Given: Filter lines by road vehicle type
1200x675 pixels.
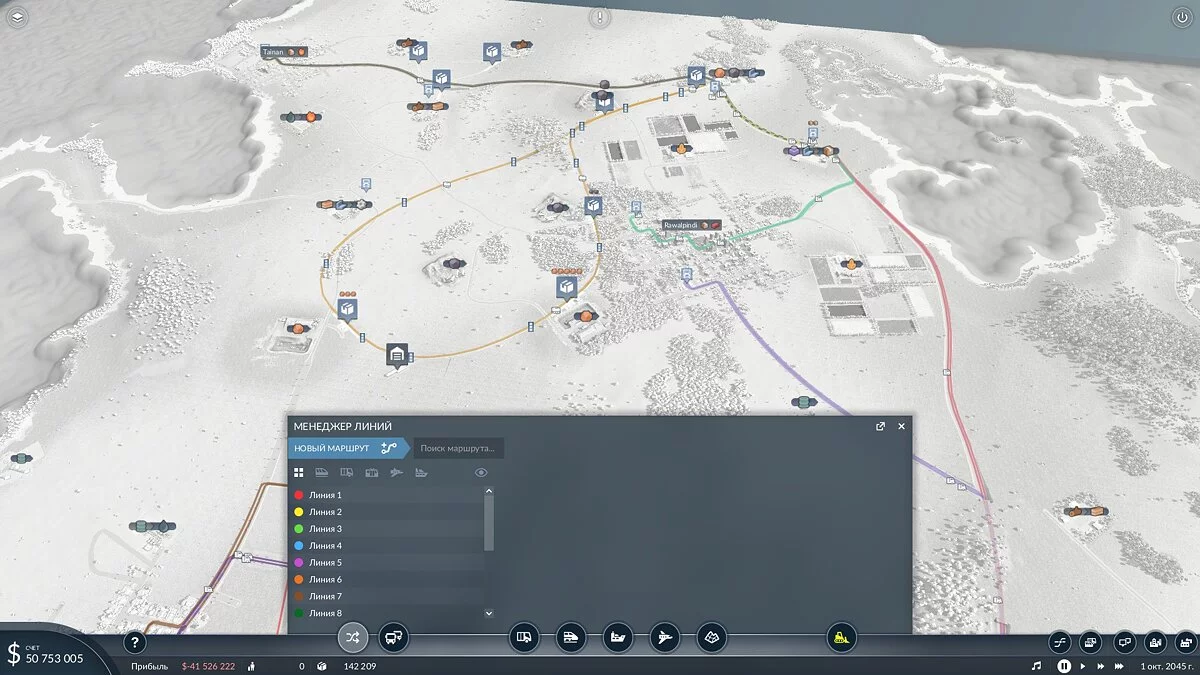Looking at the screenshot, I should (x=346, y=472).
